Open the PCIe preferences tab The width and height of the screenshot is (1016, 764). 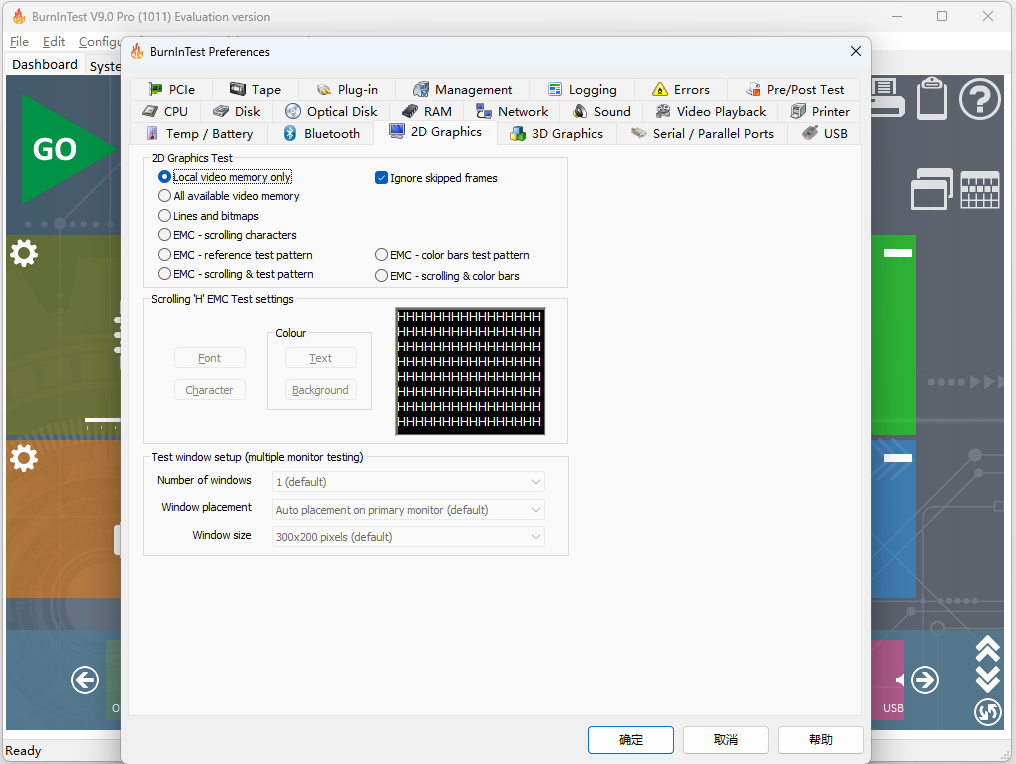pos(171,89)
